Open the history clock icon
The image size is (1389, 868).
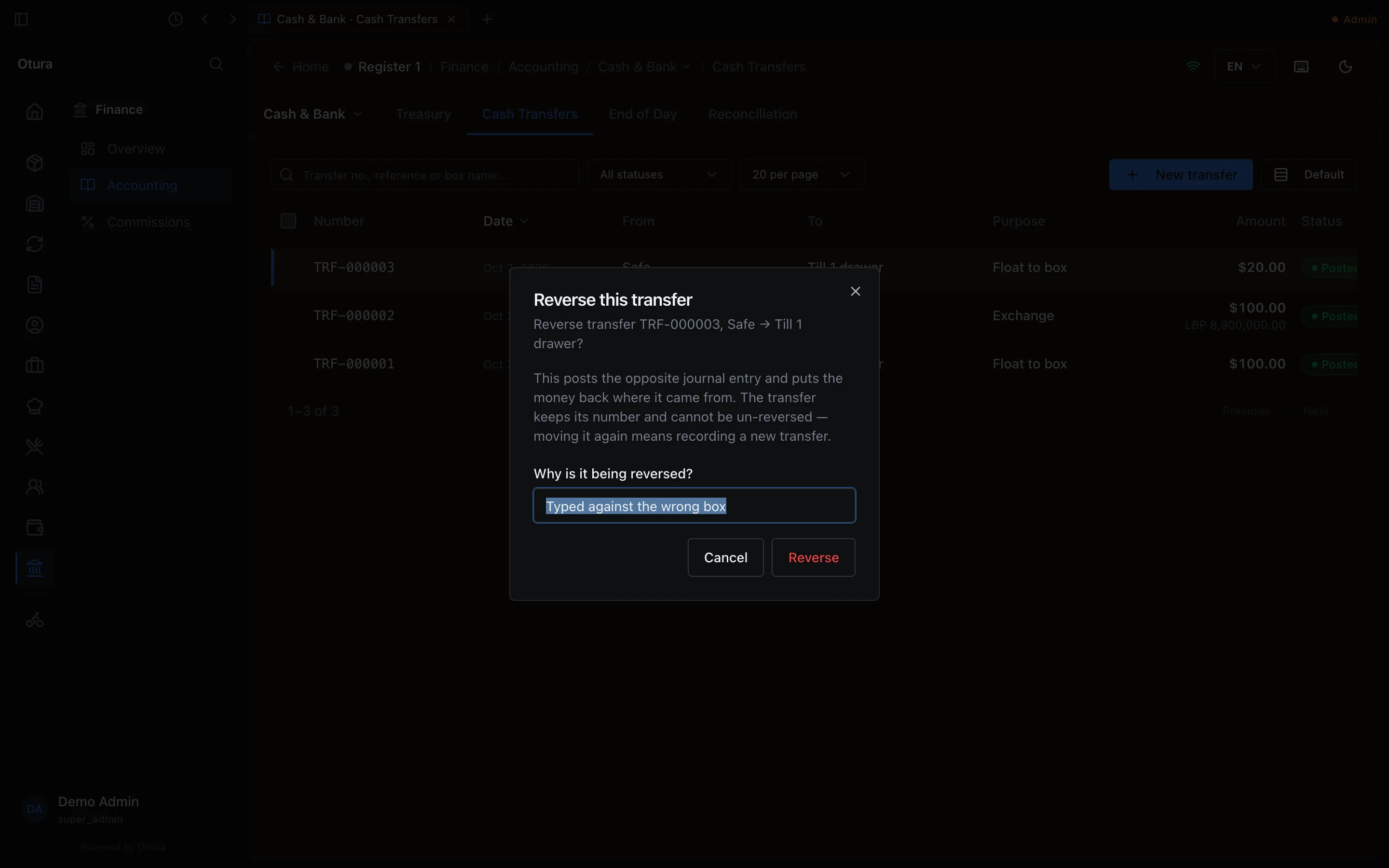click(x=176, y=19)
